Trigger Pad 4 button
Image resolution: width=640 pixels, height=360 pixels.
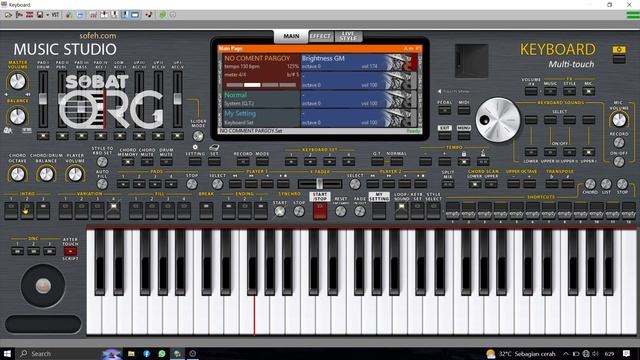click(x=171, y=184)
